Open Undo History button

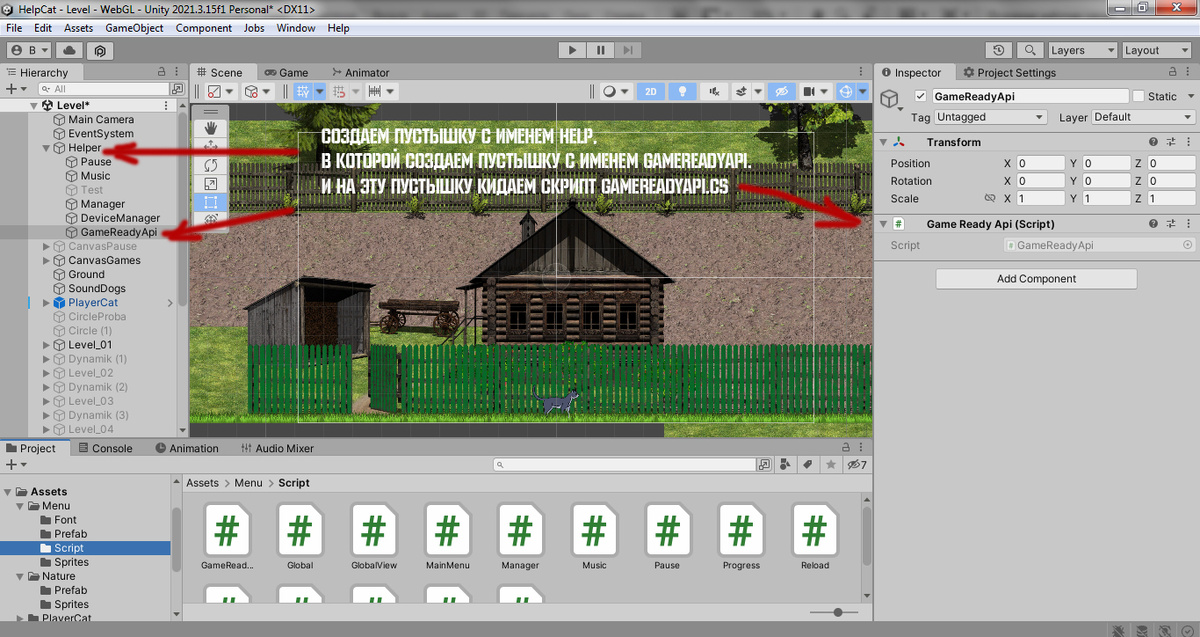[x=998, y=50]
